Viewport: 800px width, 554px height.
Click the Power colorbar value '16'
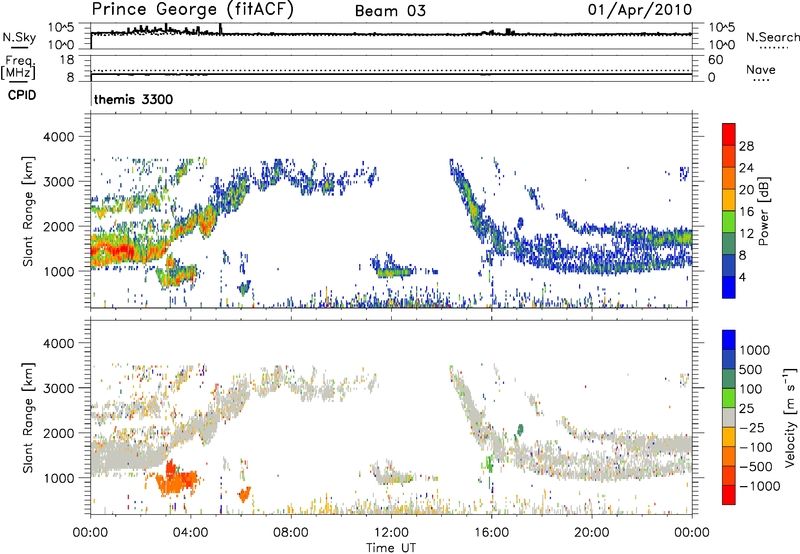tap(746, 212)
